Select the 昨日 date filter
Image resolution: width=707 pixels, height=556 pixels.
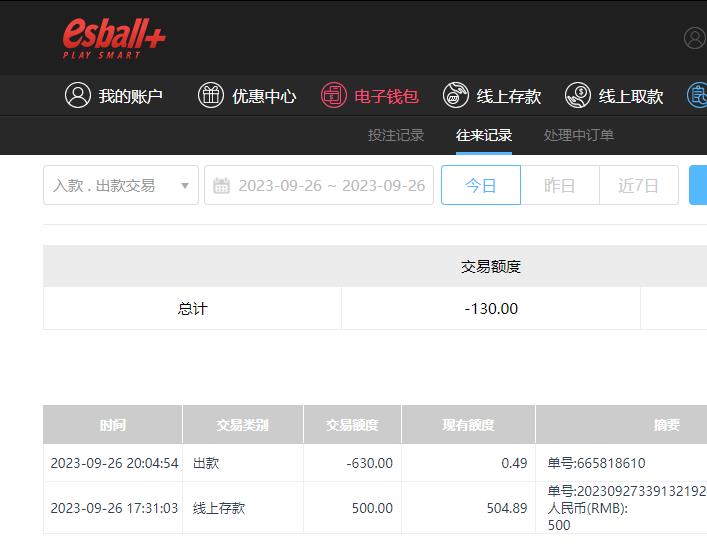coord(560,185)
